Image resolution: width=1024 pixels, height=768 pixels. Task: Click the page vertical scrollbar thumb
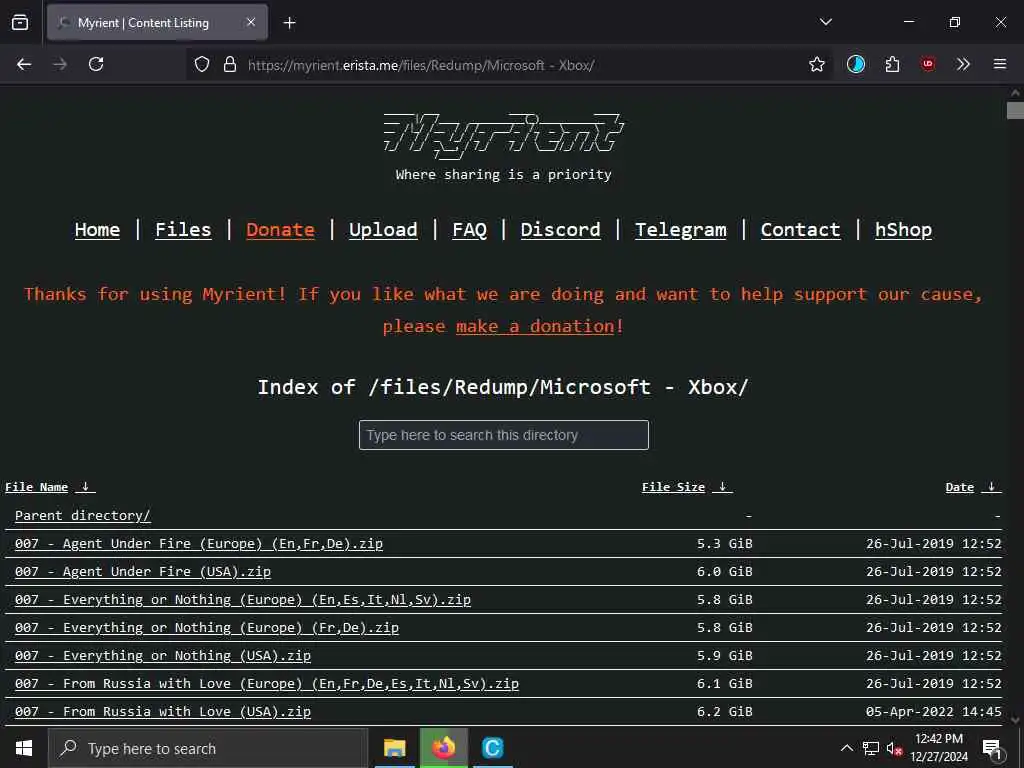coord(1014,111)
